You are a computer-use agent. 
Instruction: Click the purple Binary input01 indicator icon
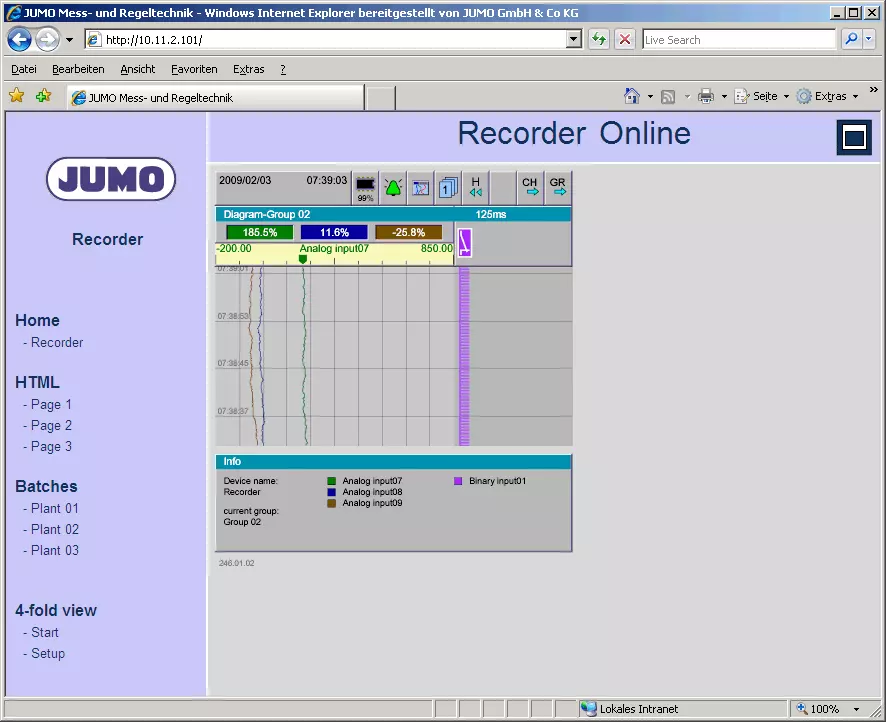[463, 240]
